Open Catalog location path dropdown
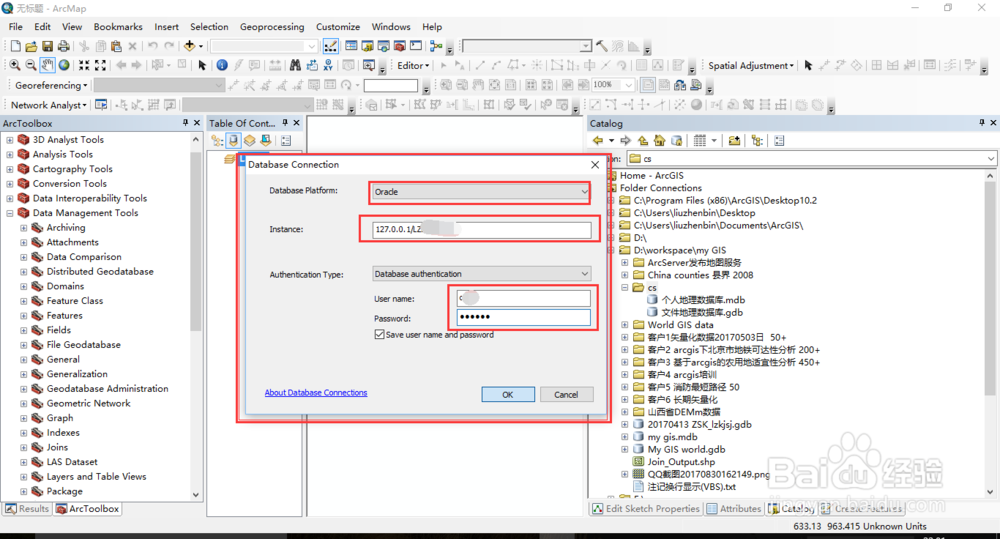 point(990,158)
